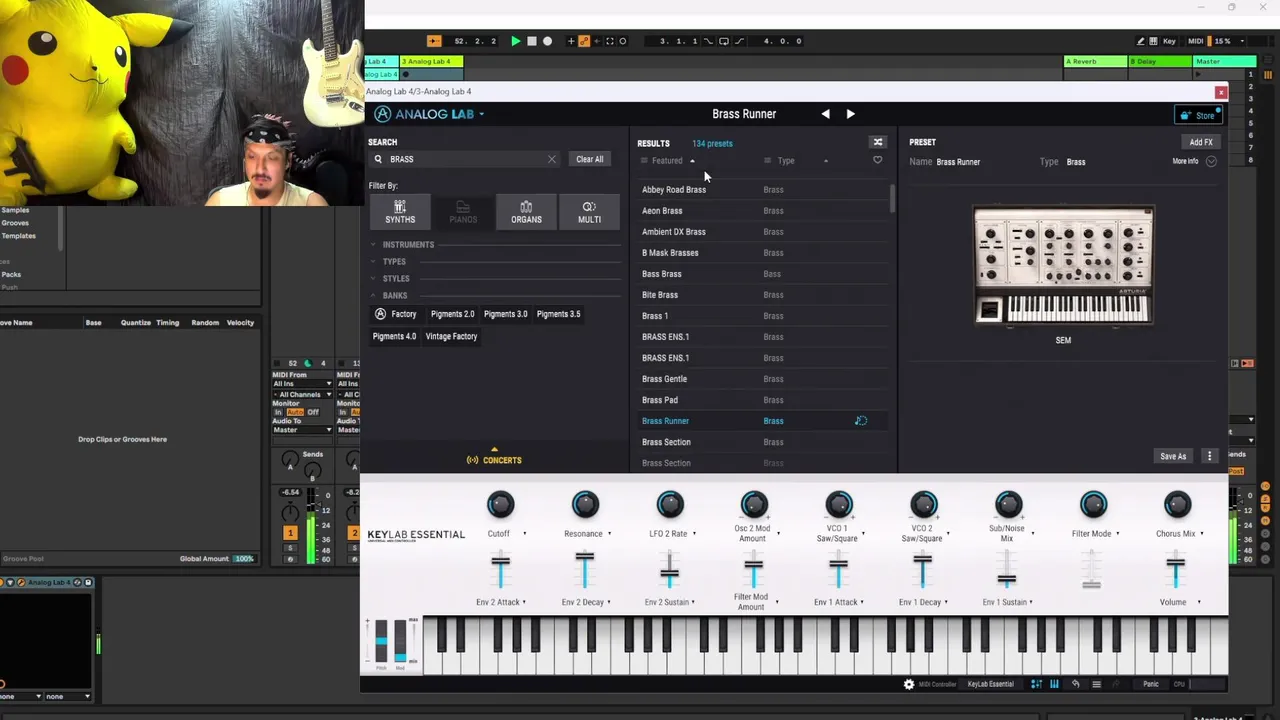Click the Clear All button
The width and height of the screenshot is (1280, 720).
point(589,159)
